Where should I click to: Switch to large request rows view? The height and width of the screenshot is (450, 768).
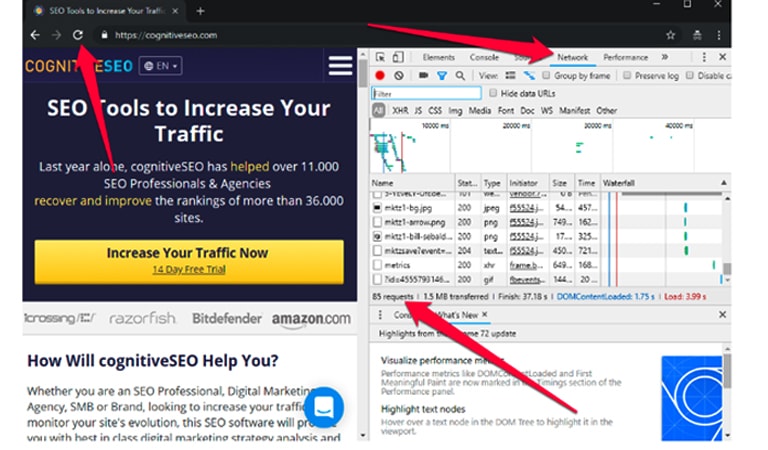point(510,75)
